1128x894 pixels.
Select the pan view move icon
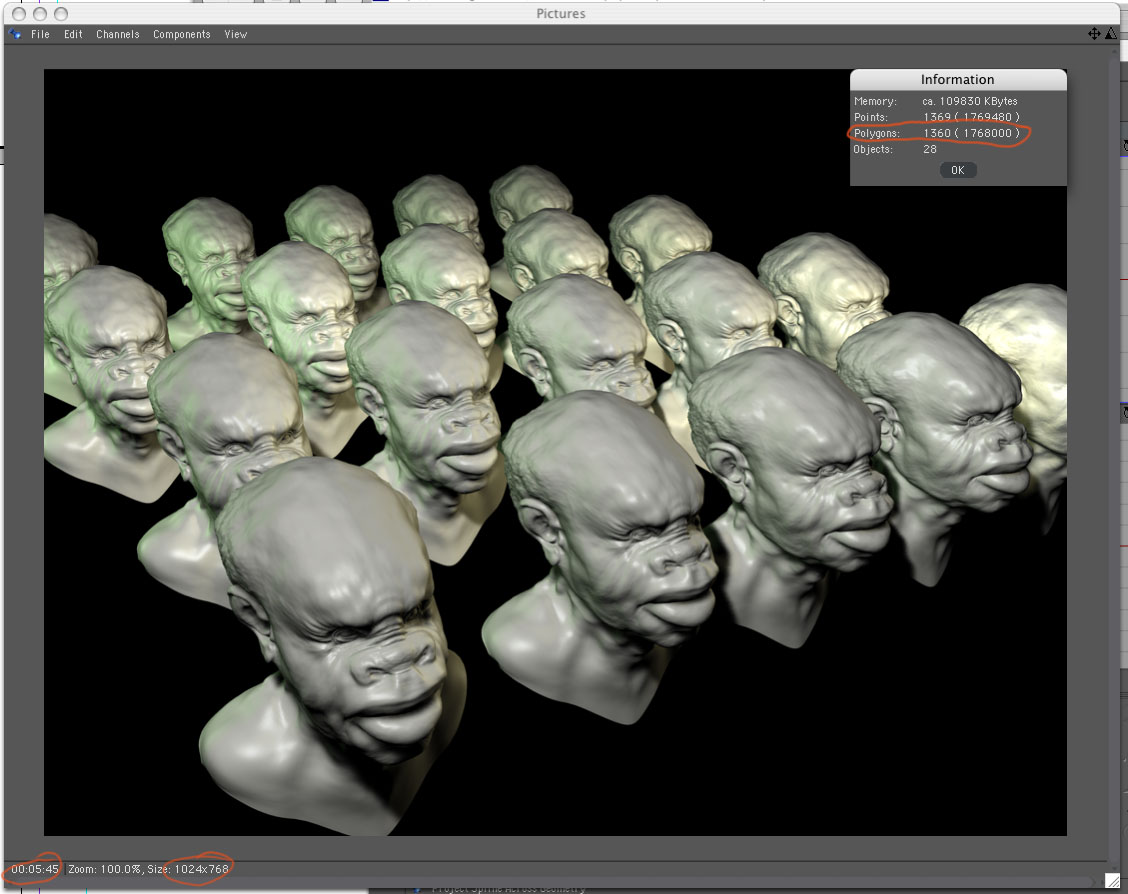point(1094,34)
